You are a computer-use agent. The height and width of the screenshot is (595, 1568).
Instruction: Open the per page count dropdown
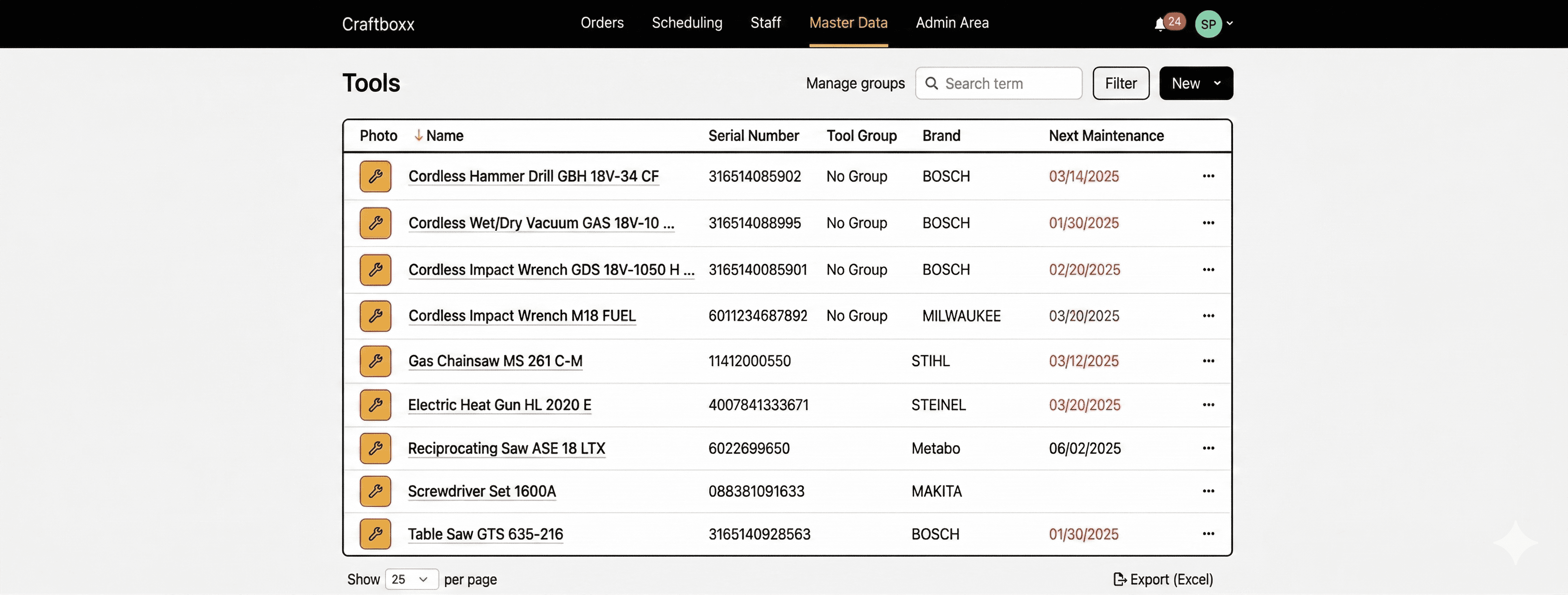(412, 579)
